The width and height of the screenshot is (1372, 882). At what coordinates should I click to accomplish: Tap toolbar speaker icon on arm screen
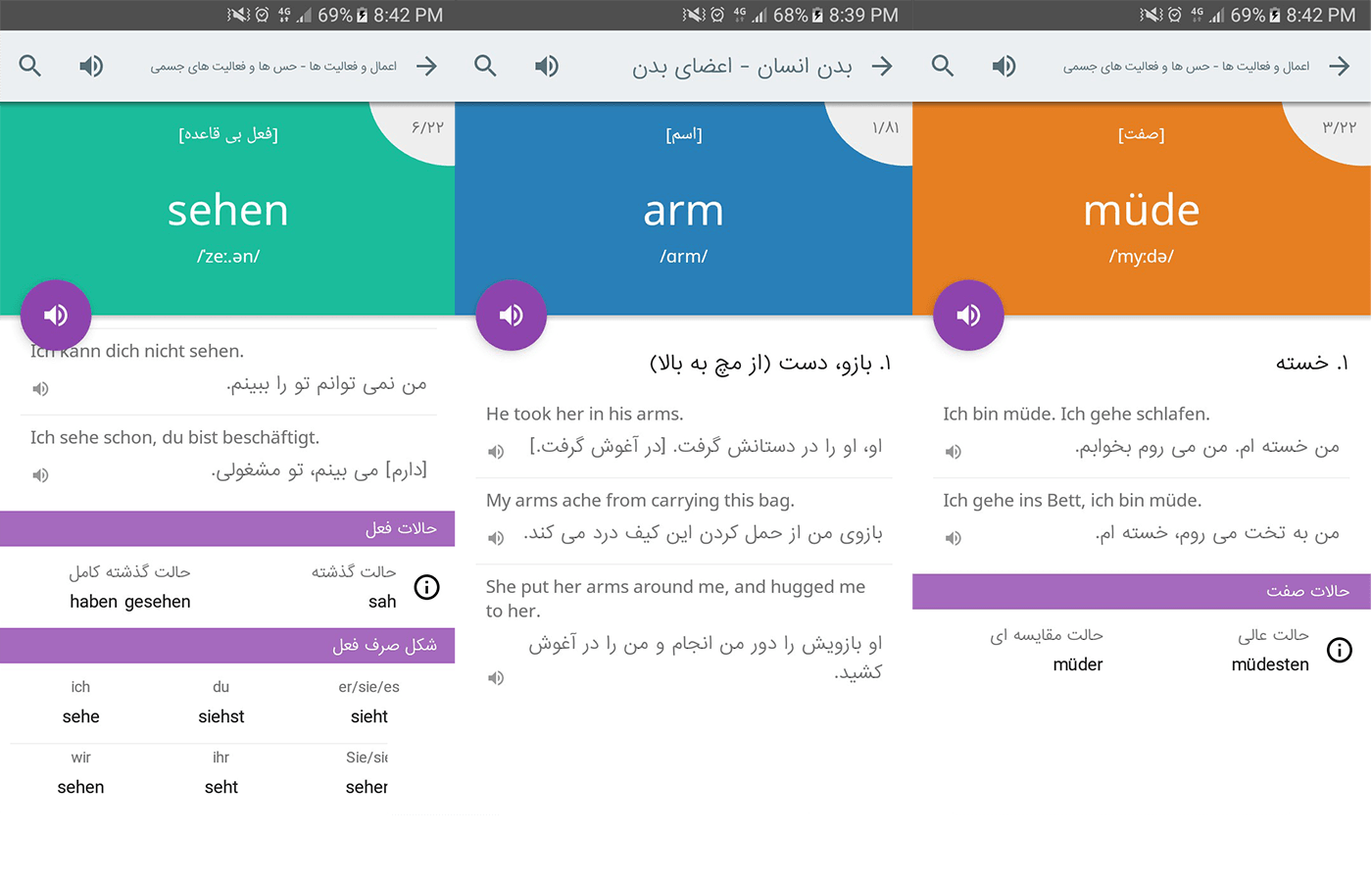(x=547, y=66)
